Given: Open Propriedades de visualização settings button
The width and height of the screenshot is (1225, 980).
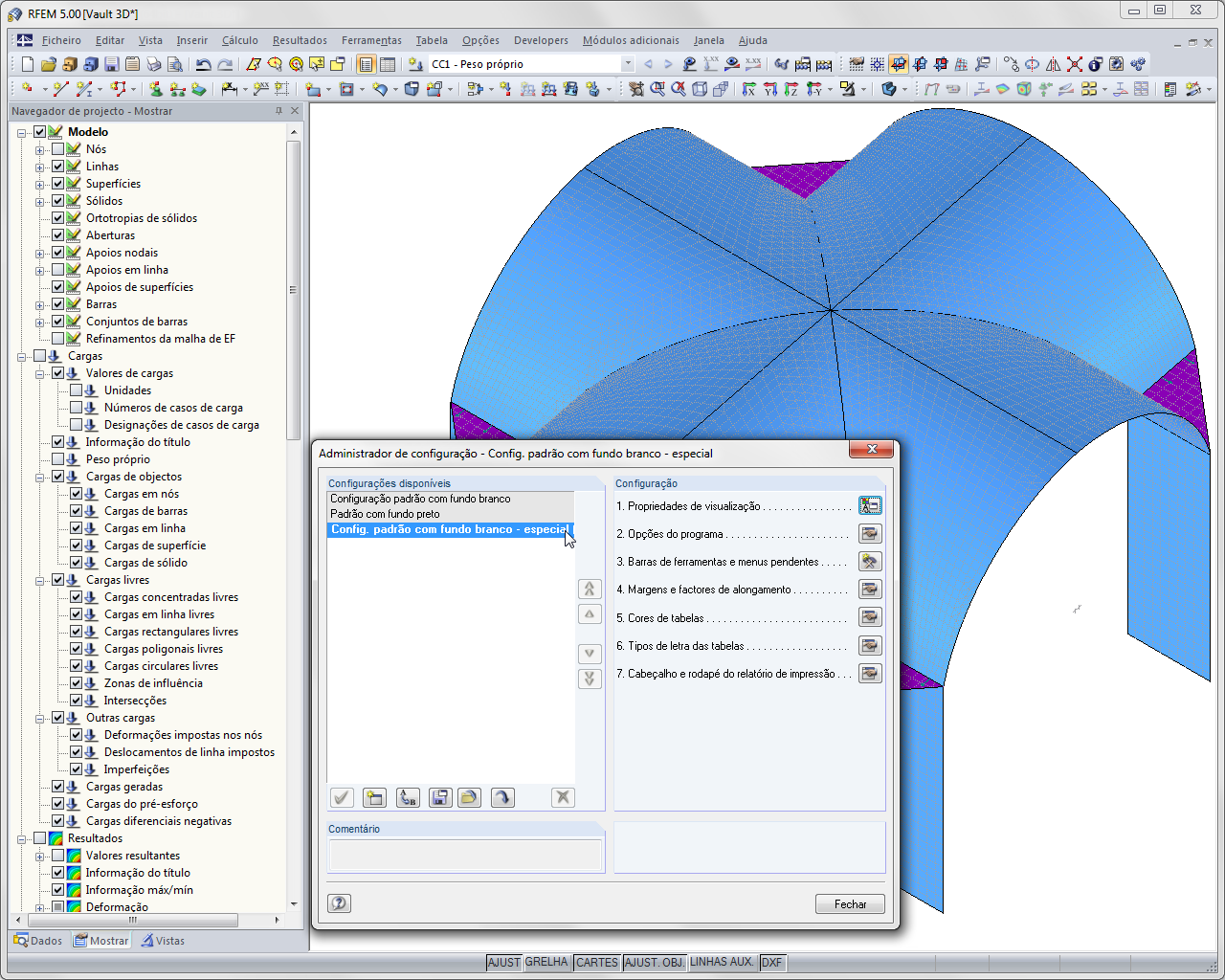Looking at the screenshot, I should [x=870, y=505].
